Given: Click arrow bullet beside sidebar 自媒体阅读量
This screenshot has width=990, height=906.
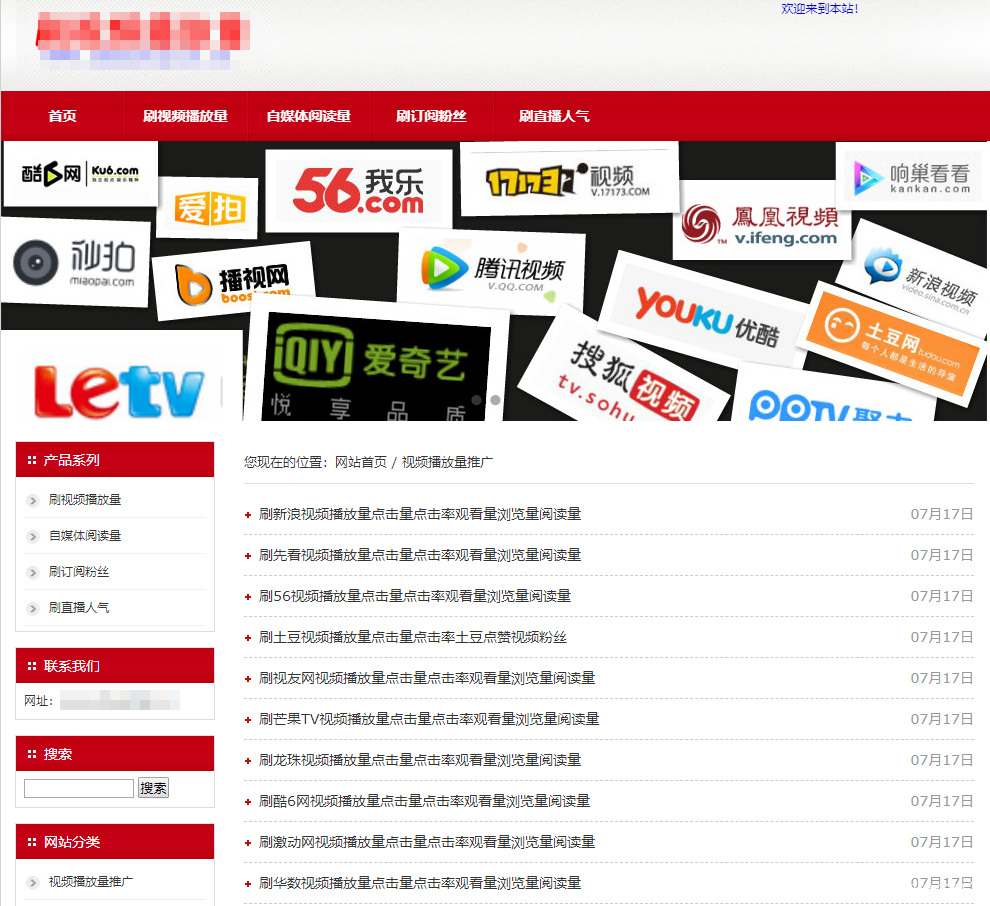Looking at the screenshot, I should pos(33,537).
